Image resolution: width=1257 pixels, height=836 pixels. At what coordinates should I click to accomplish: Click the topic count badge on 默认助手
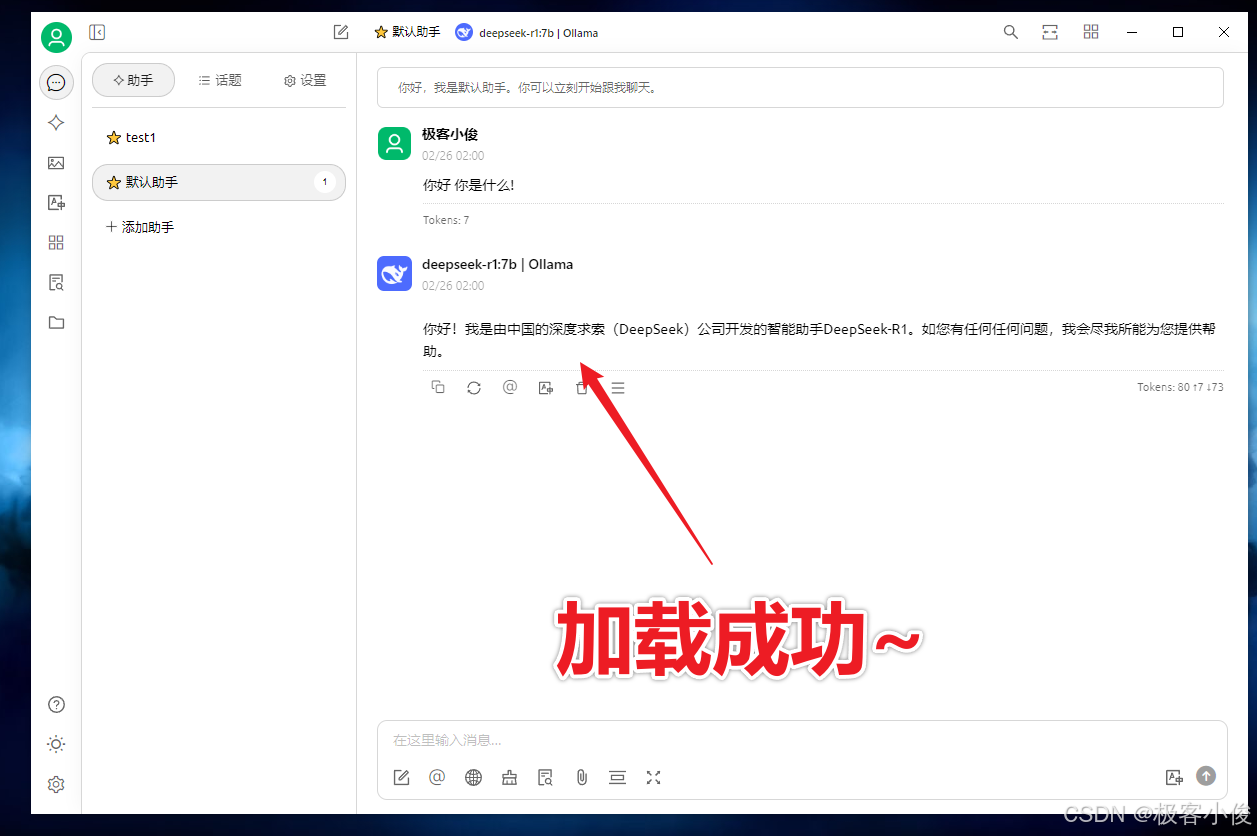point(324,182)
